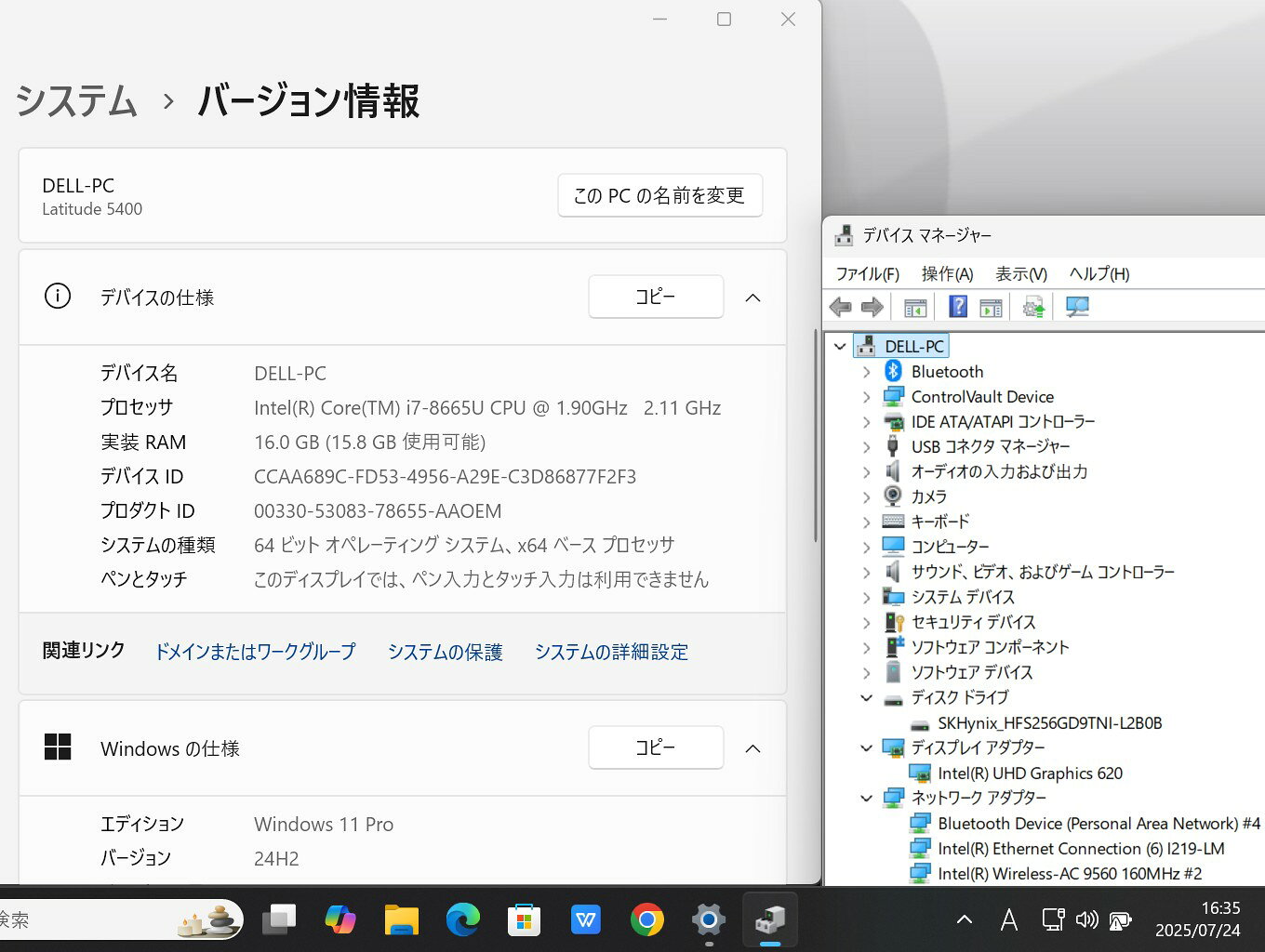Screen dimensions: 1265x952
Task: Collapse the デバイスの仕様 section chevron
Action: tap(753, 297)
